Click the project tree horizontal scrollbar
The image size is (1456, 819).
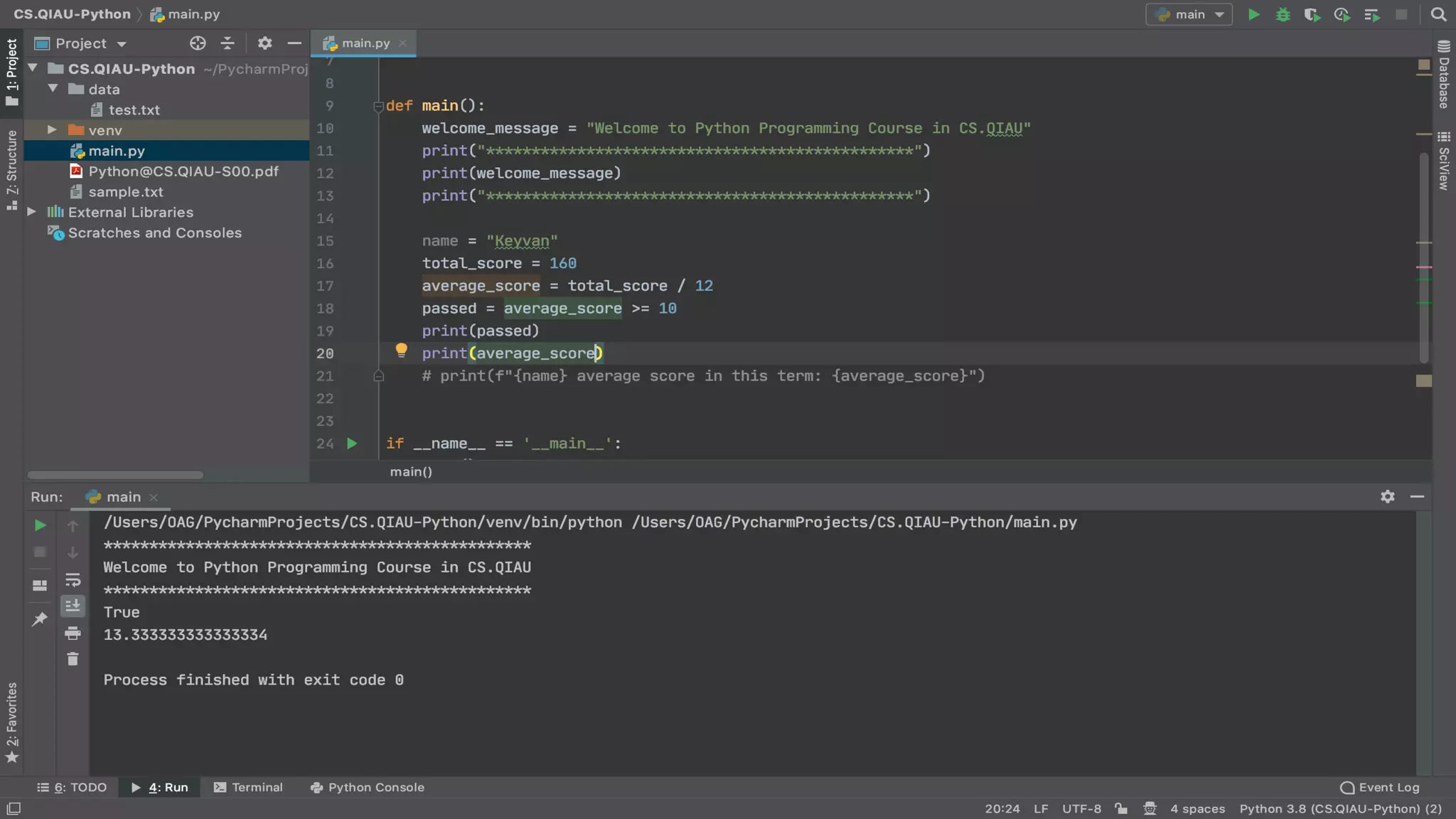point(115,475)
